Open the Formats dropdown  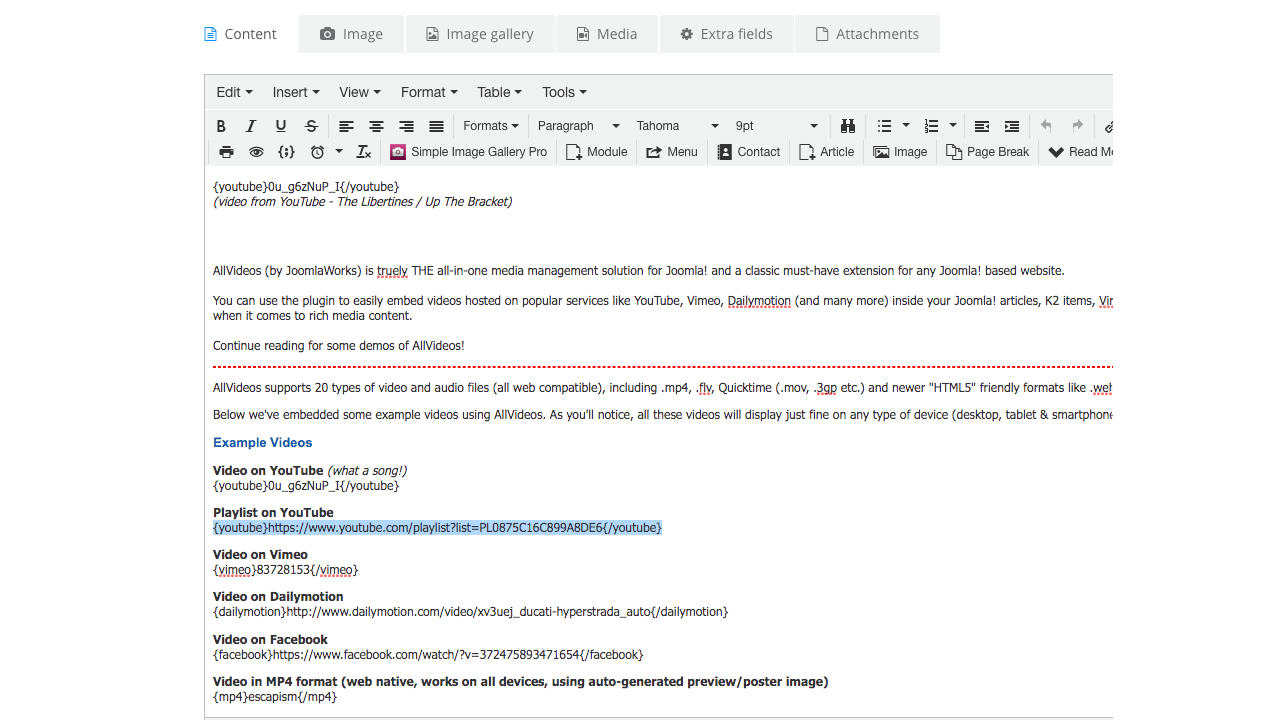point(490,126)
